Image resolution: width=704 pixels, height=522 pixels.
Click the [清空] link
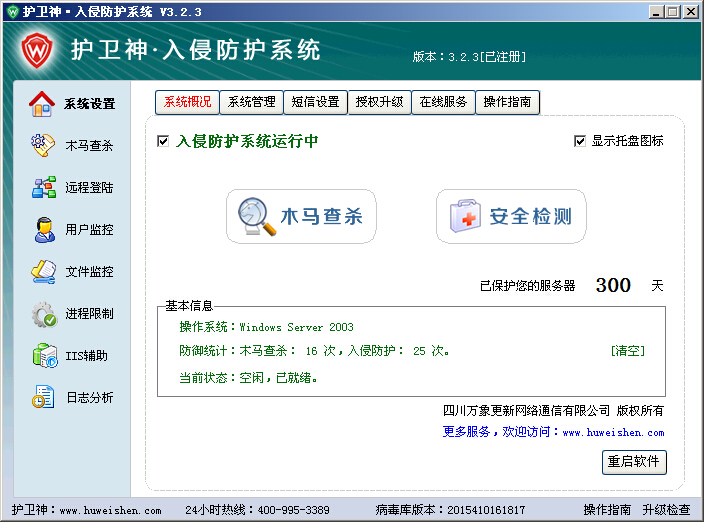point(628,351)
